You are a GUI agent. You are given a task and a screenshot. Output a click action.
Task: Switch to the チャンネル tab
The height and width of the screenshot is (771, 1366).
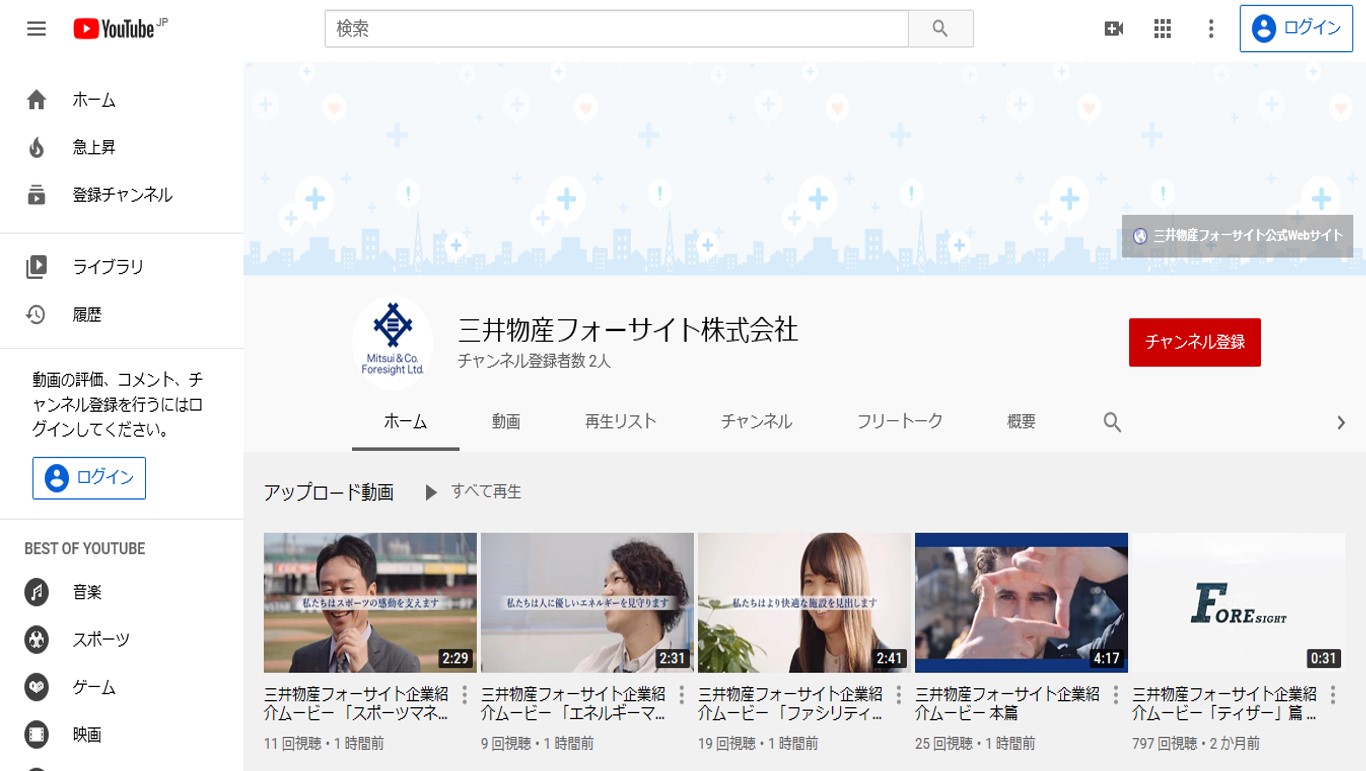coord(757,422)
